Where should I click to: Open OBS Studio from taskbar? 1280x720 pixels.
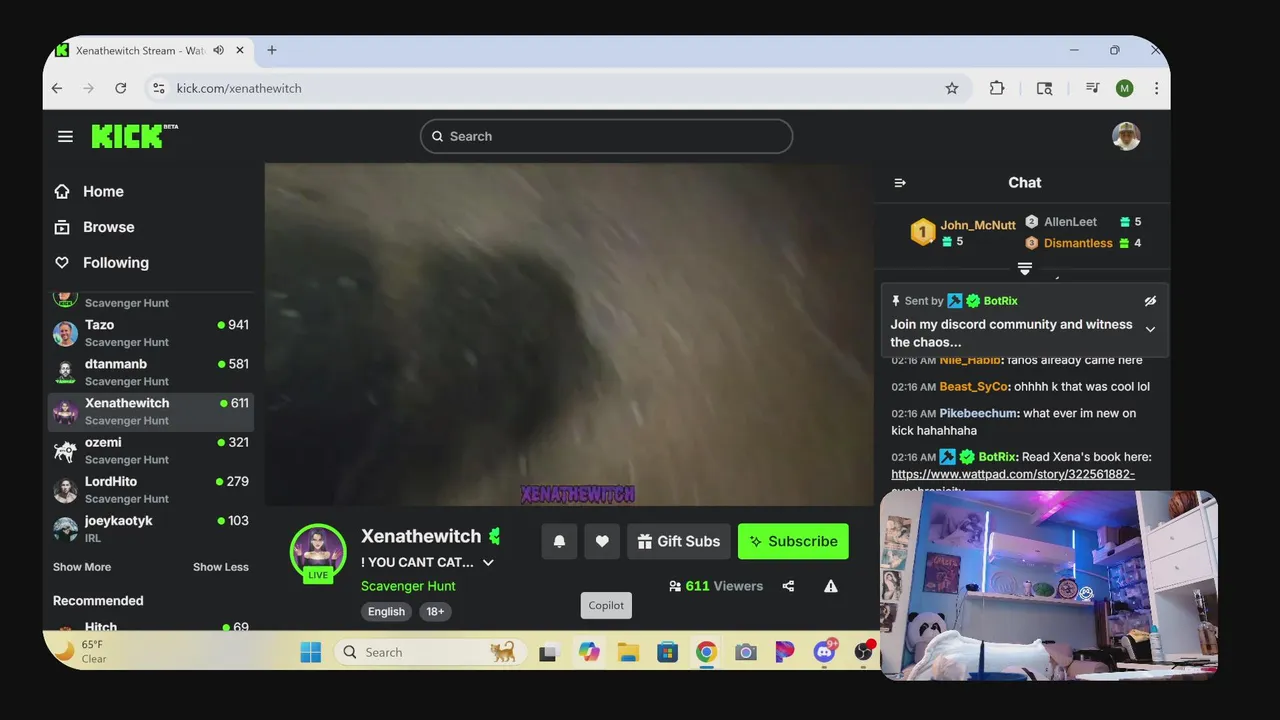tap(864, 652)
